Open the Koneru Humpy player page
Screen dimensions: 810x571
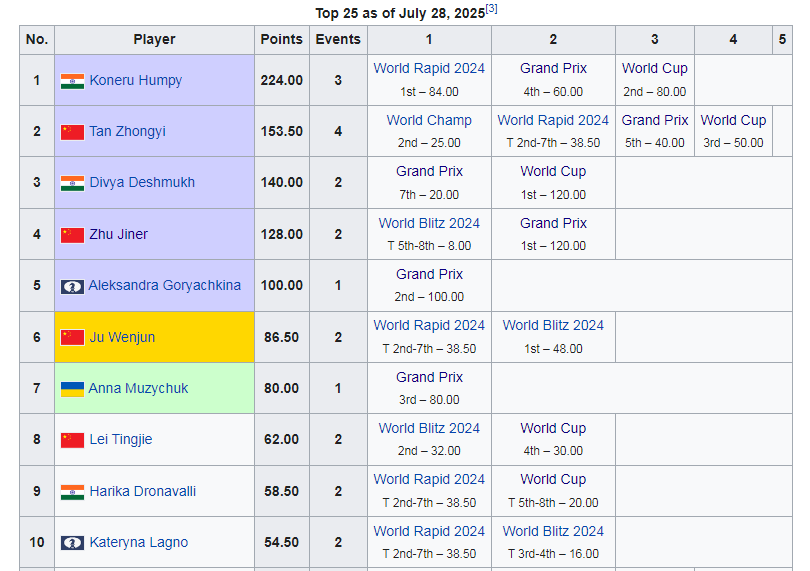click(x=135, y=81)
